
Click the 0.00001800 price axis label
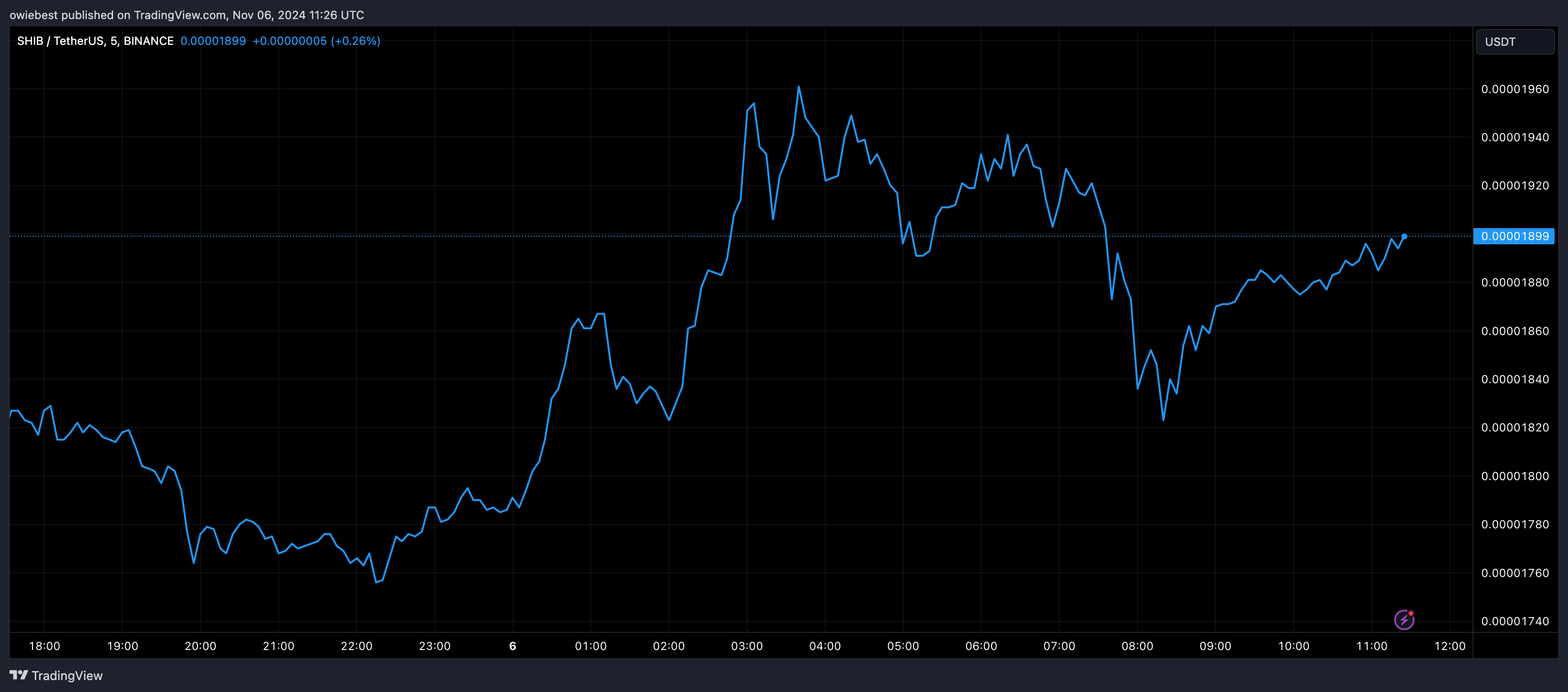point(1515,476)
